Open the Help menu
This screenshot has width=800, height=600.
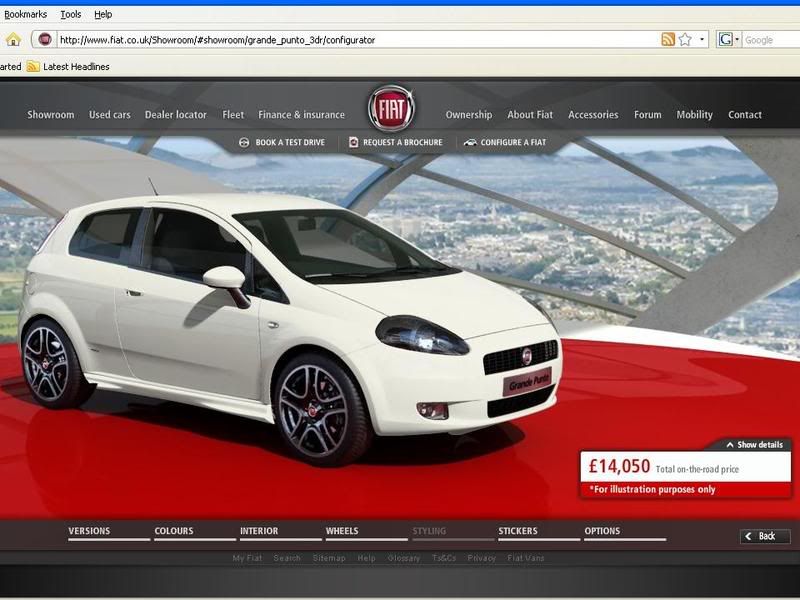coord(103,14)
